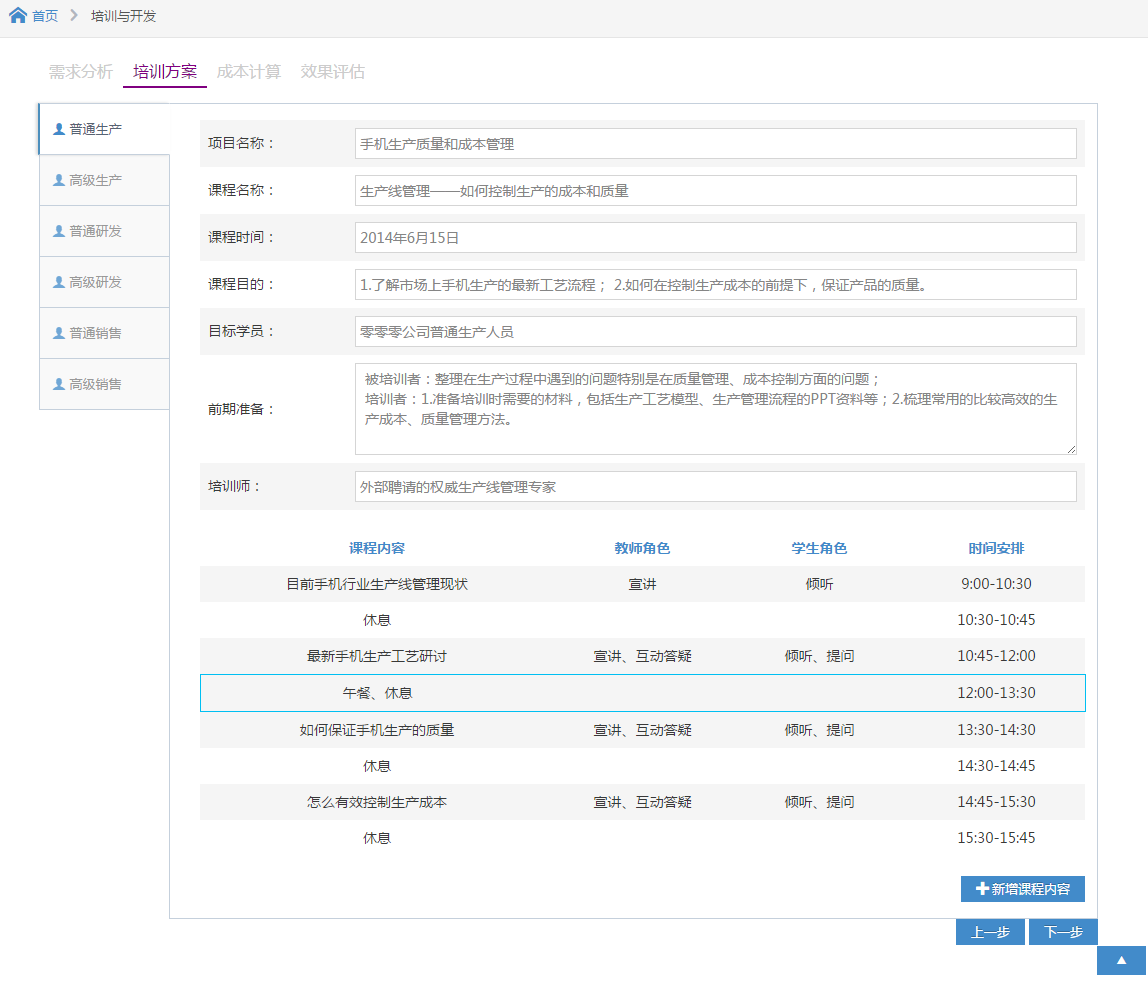The width and height of the screenshot is (1148, 992).
Task: Choose 普通研发 sidebar item
Action: point(104,231)
